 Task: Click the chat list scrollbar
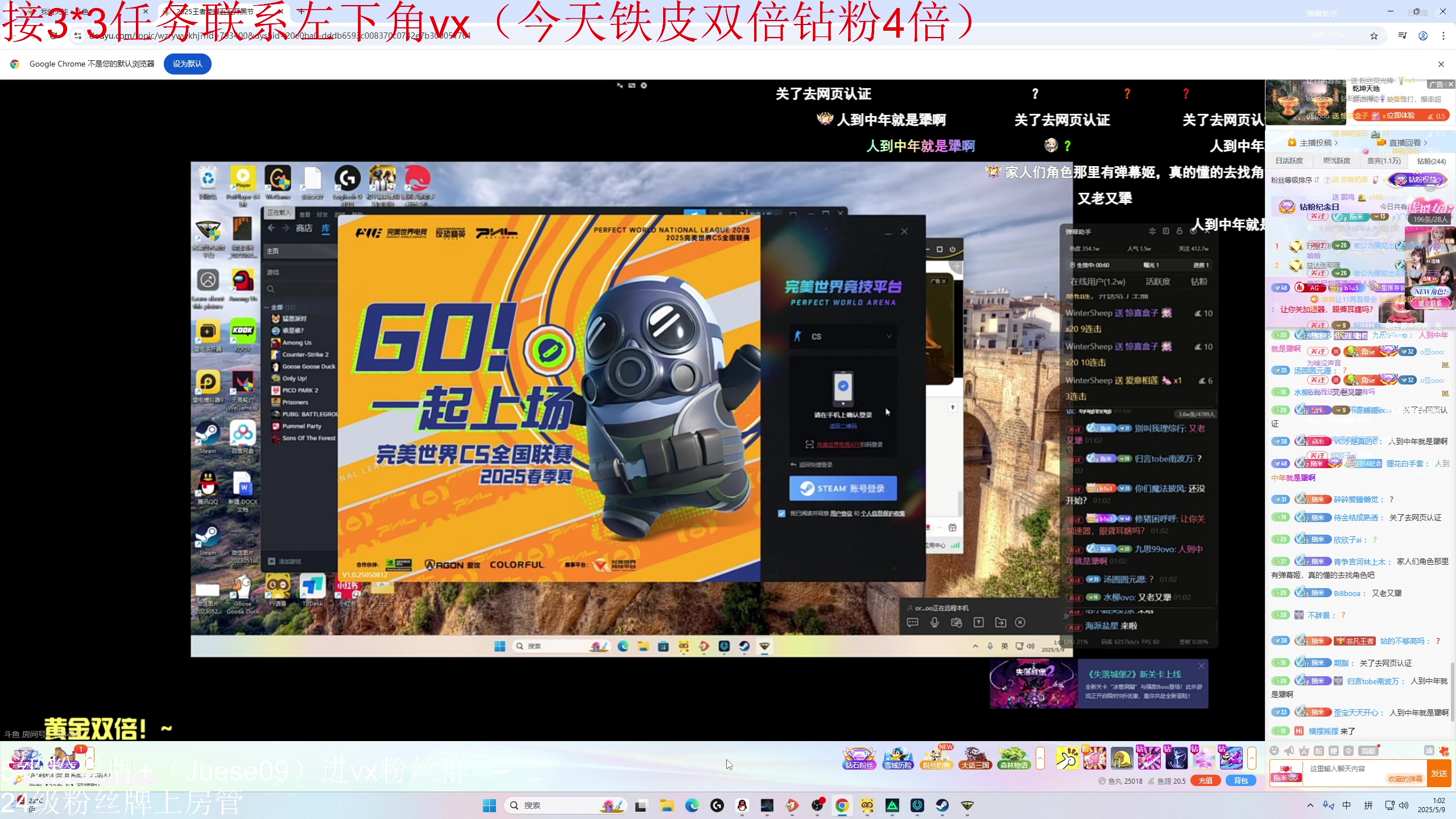1452,691
